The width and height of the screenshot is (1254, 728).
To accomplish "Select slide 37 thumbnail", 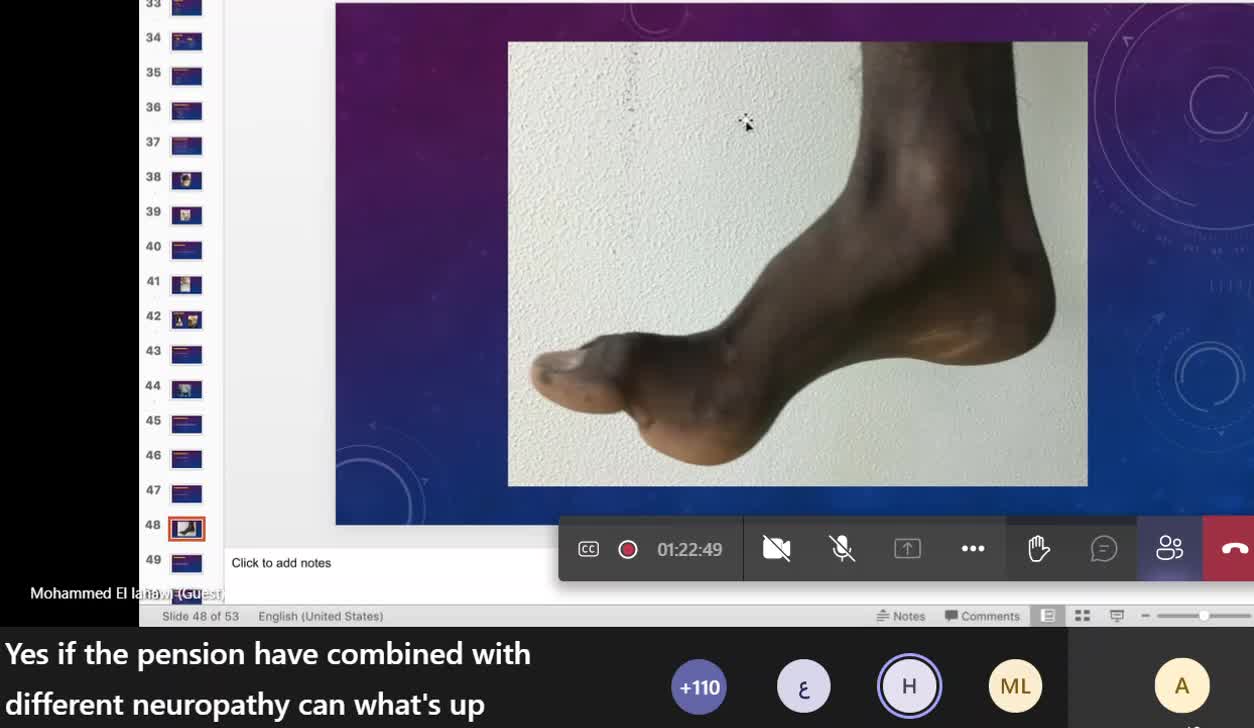I will click(x=187, y=146).
